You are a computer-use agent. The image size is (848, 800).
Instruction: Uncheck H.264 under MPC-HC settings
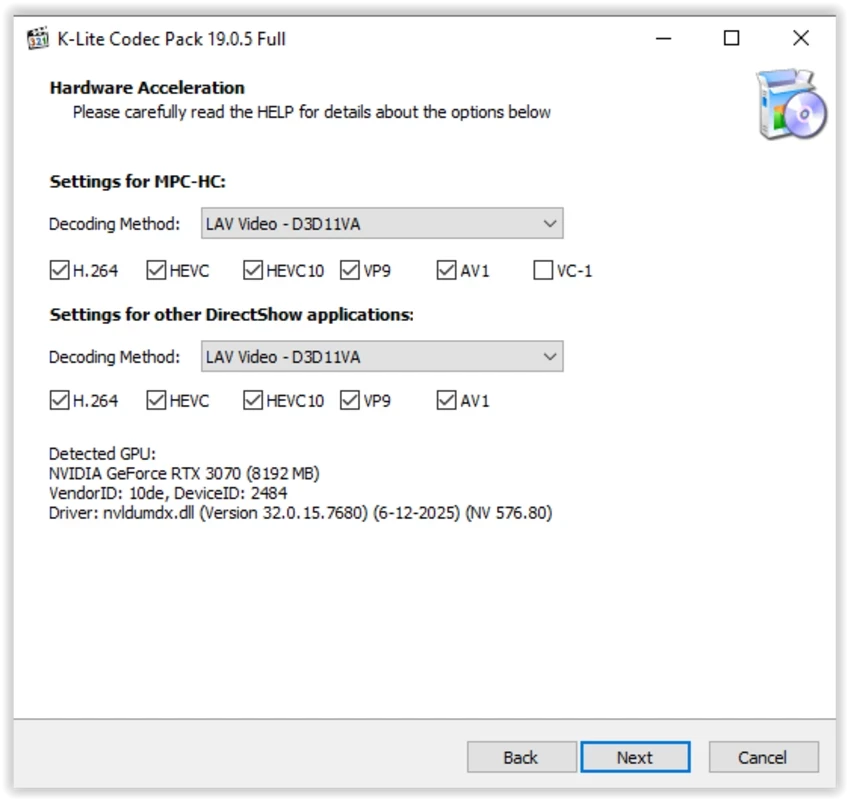pyautogui.click(x=59, y=270)
